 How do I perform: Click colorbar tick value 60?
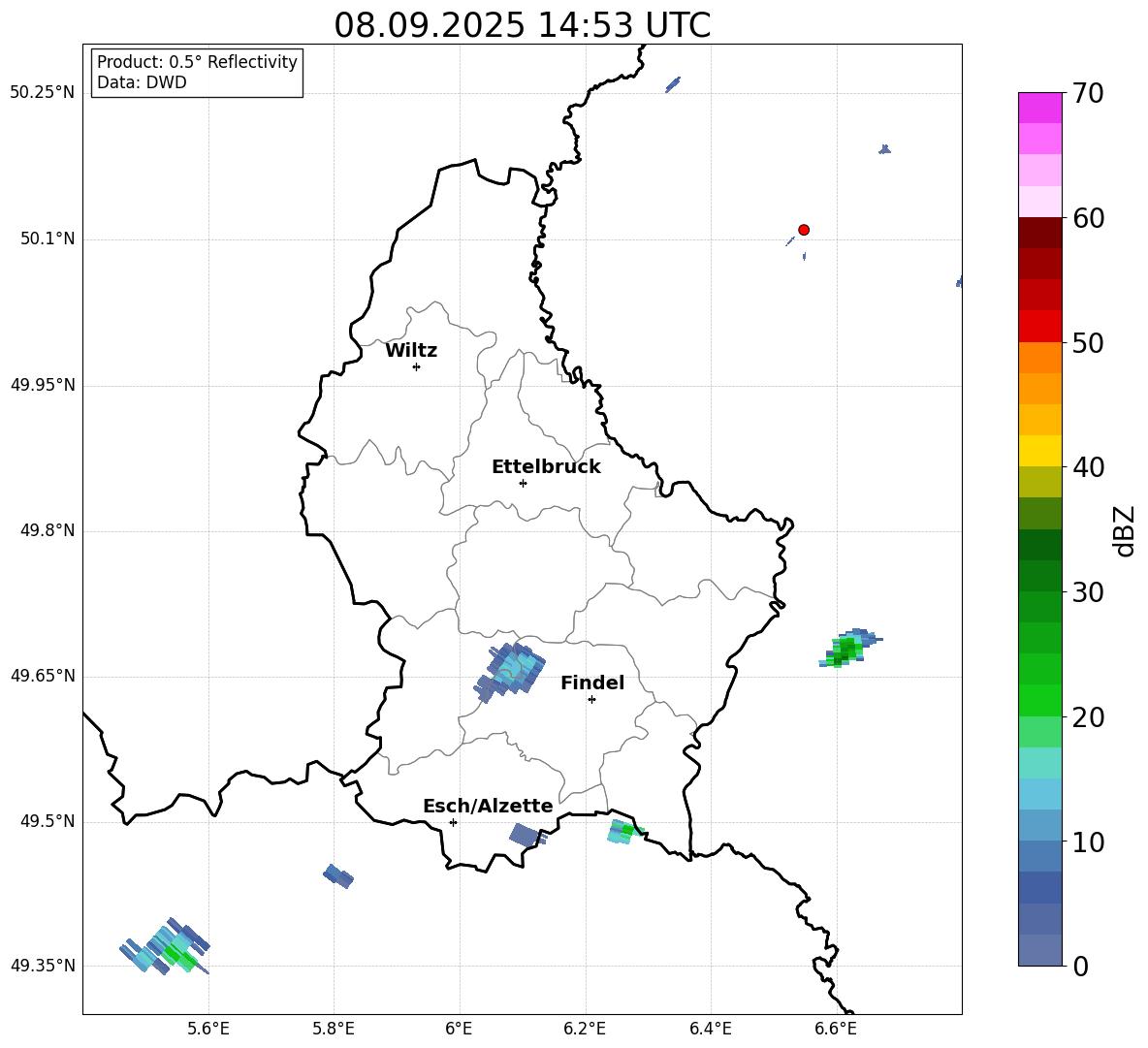(x=1088, y=218)
